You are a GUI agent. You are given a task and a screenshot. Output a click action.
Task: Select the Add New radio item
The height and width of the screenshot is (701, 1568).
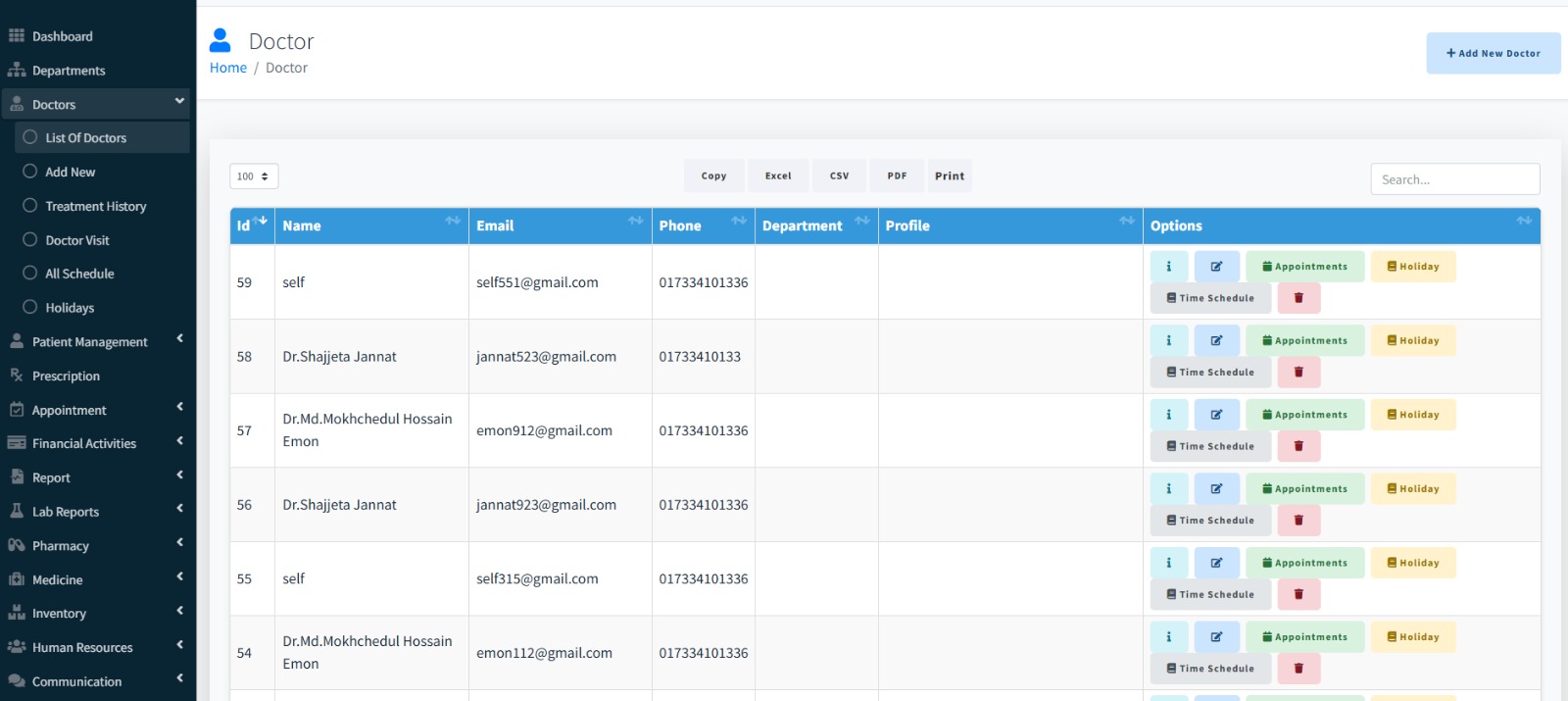30,172
